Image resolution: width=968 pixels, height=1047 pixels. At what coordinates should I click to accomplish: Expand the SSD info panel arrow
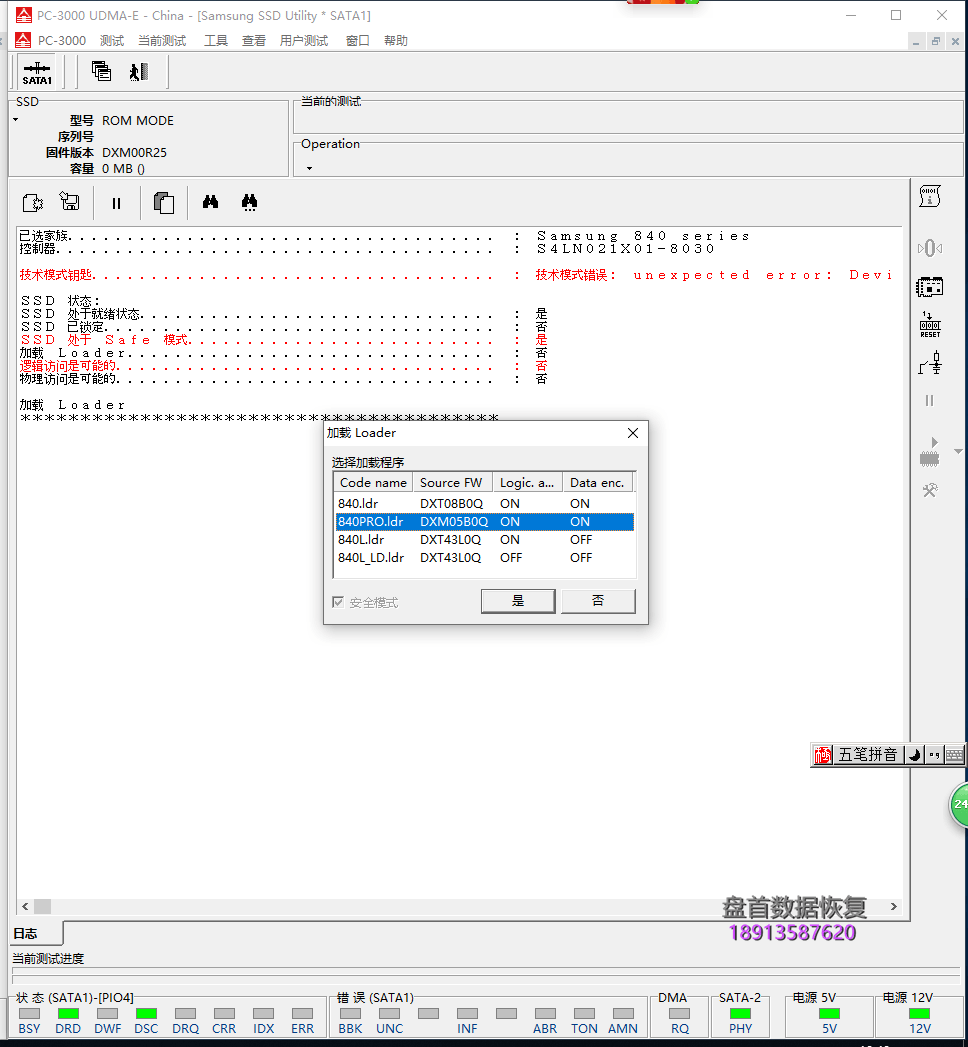click(x=15, y=120)
